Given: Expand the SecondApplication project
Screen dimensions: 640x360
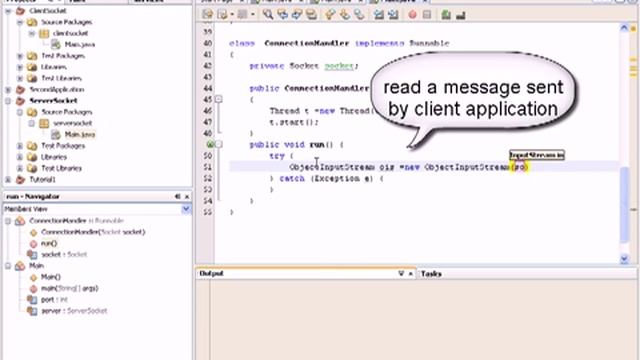Looking at the screenshot, I should pos(8,89).
